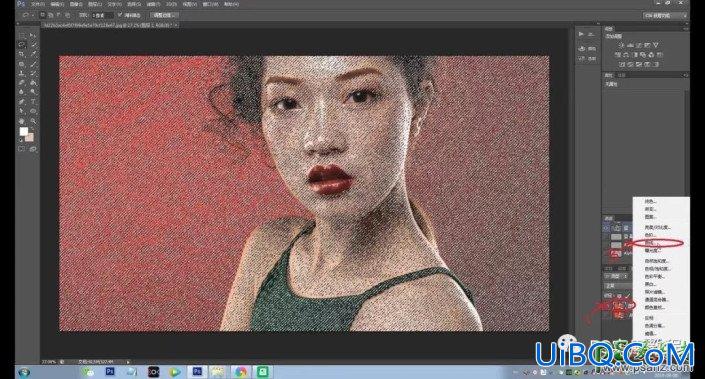Select the Spot Healing Brush tool
705x379 pixels.
22,64
